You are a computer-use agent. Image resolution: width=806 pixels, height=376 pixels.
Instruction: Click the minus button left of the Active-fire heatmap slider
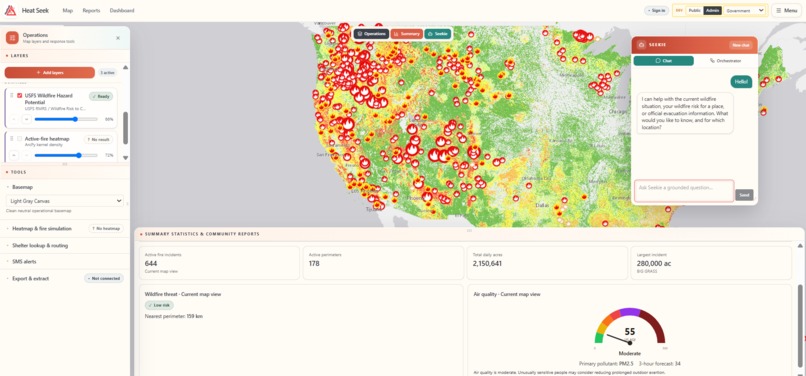15,155
